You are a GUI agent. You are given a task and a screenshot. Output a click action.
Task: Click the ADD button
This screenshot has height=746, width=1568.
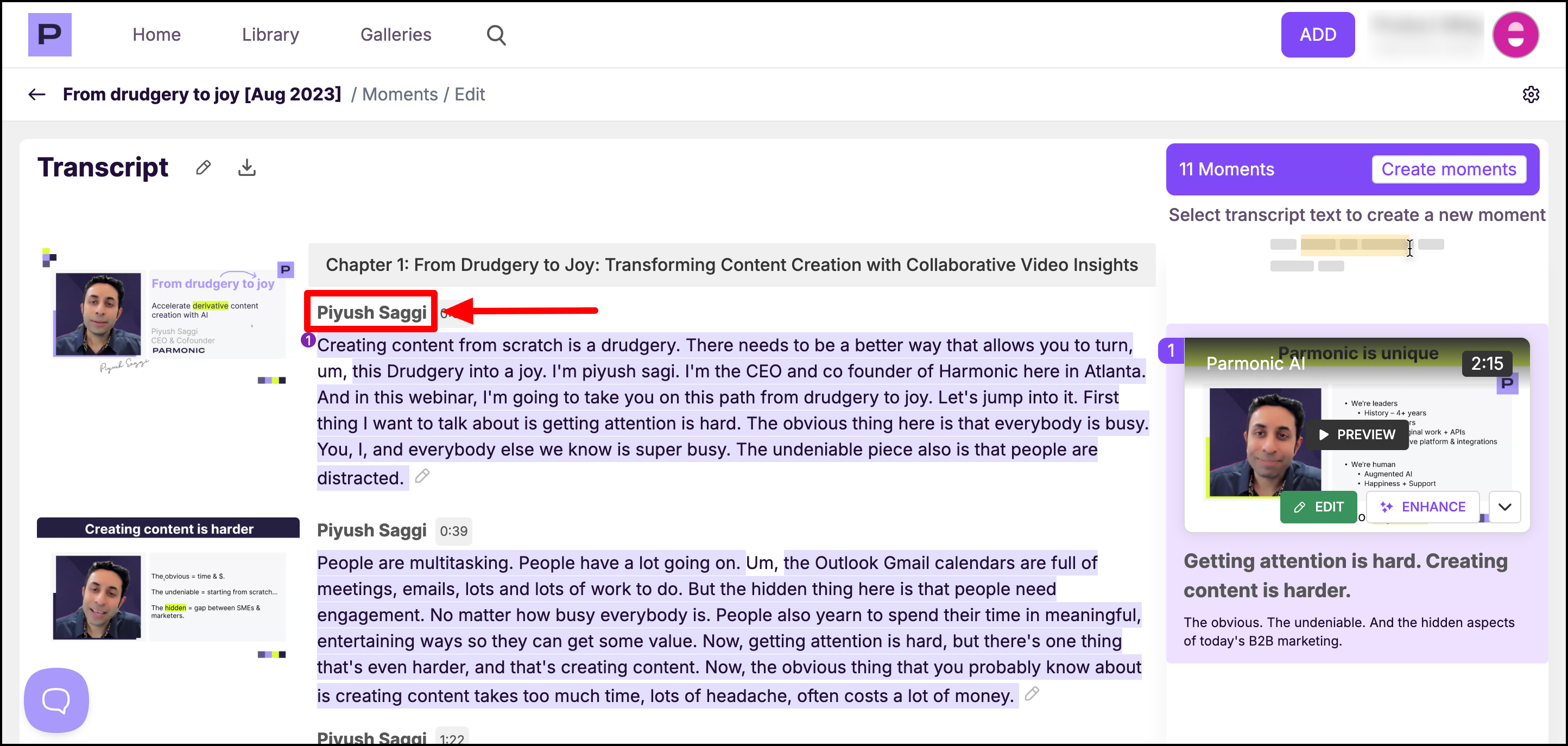pos(1318,35)
